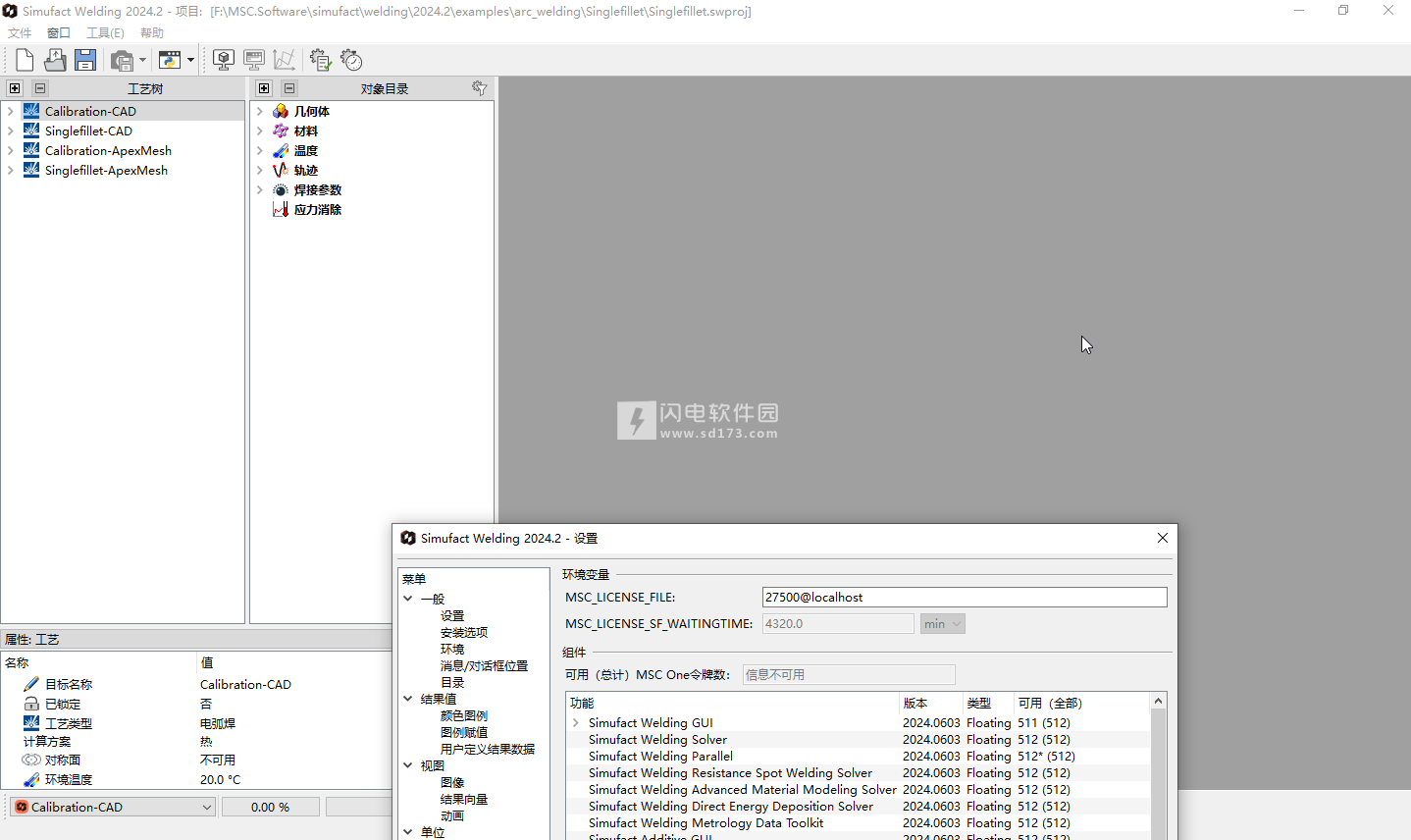Image resolution: width=1411 pixels, height=840 pixels.
Task: Click the MSC_LICENSE_FILE input field
Action: tap(965, 597)
